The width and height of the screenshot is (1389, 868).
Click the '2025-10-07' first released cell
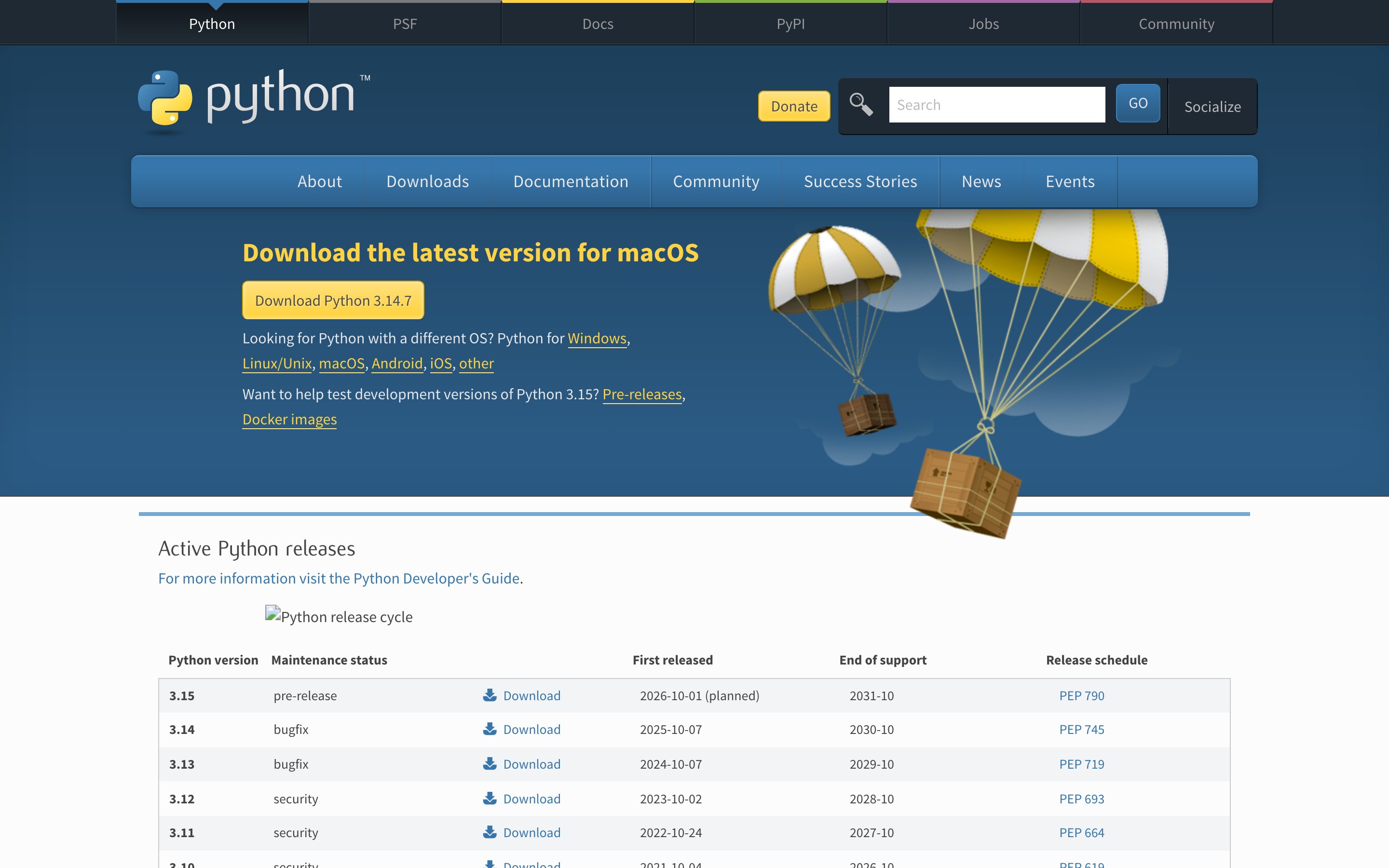tap(670, 729)
